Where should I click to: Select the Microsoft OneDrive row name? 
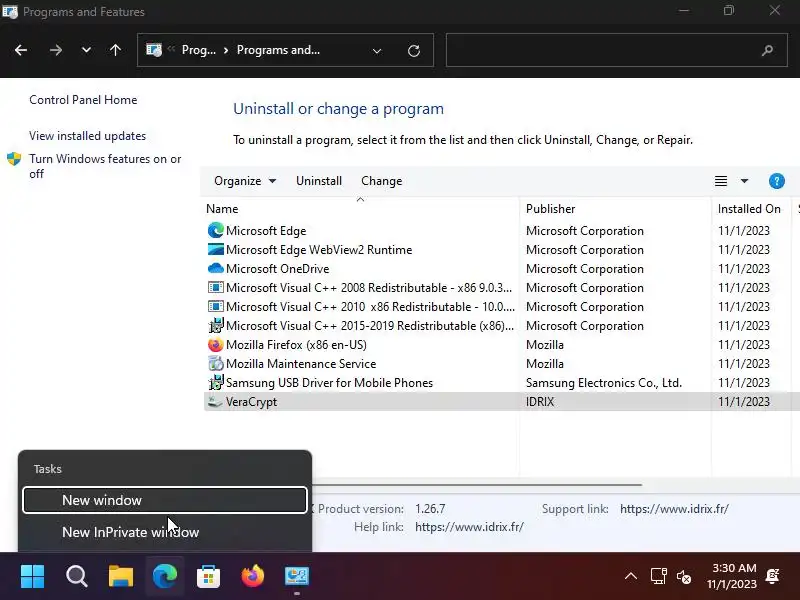tap(278, 269)
